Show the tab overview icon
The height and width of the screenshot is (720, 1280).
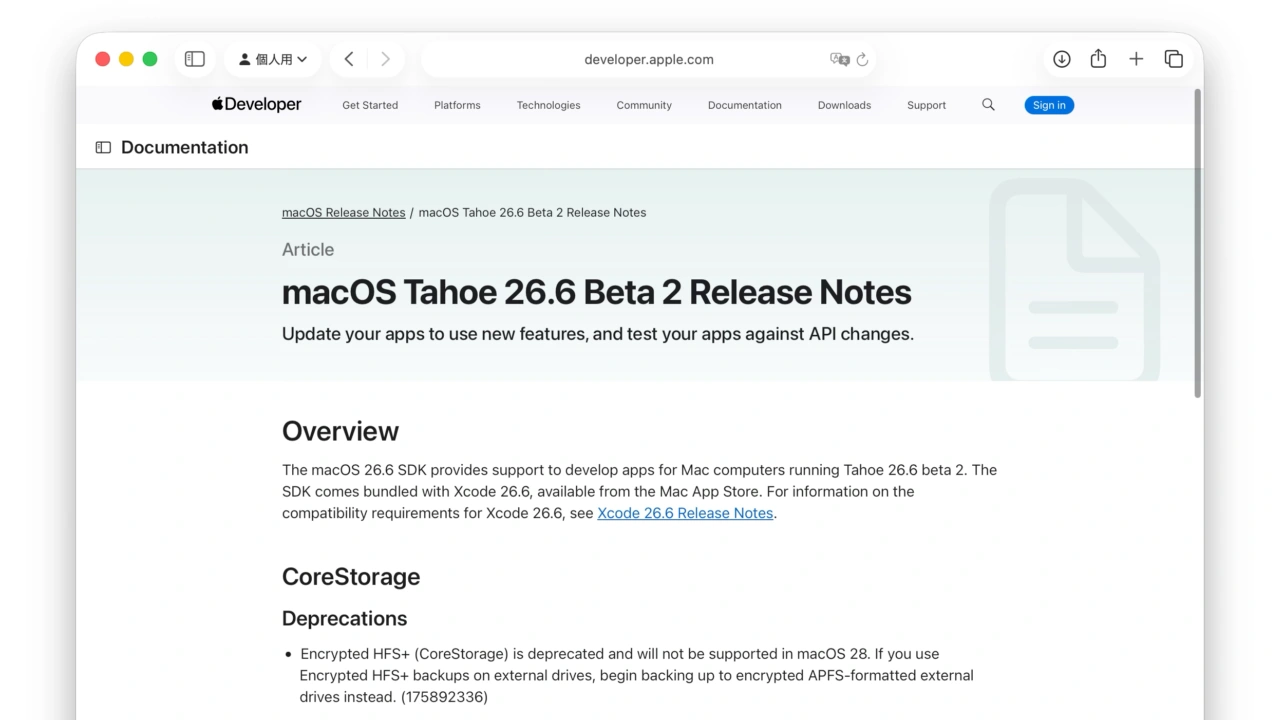point(1174,59)
